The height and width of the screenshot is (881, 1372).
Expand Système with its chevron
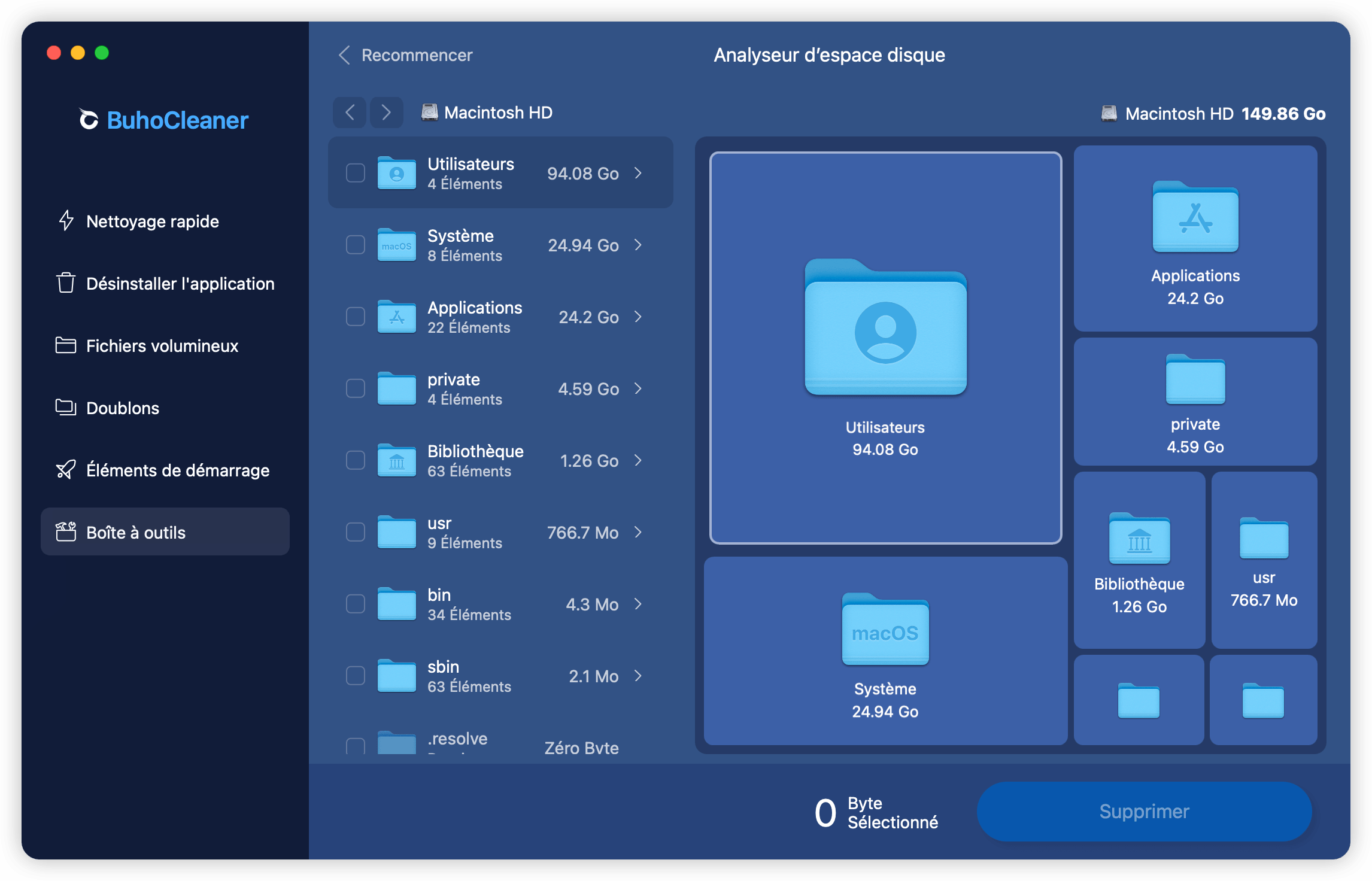638,245
